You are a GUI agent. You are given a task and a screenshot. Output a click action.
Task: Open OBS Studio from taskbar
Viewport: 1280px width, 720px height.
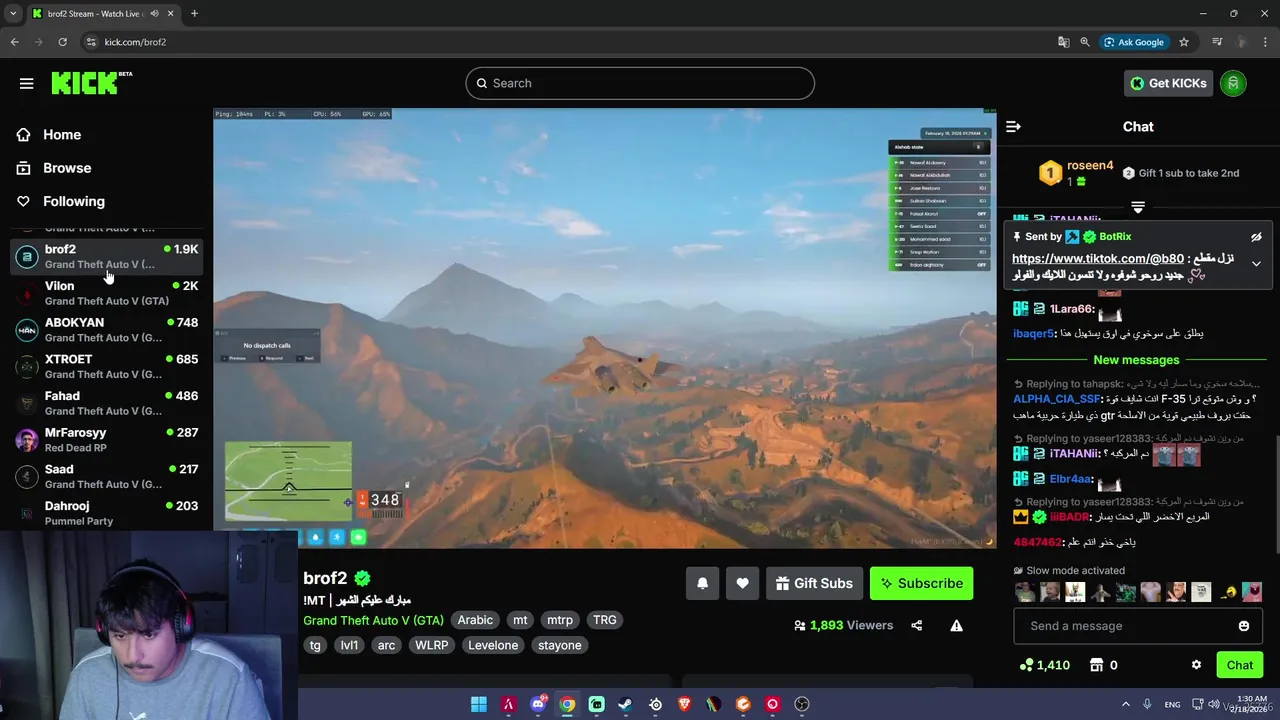pyautogui.click(x=801, y=704)
